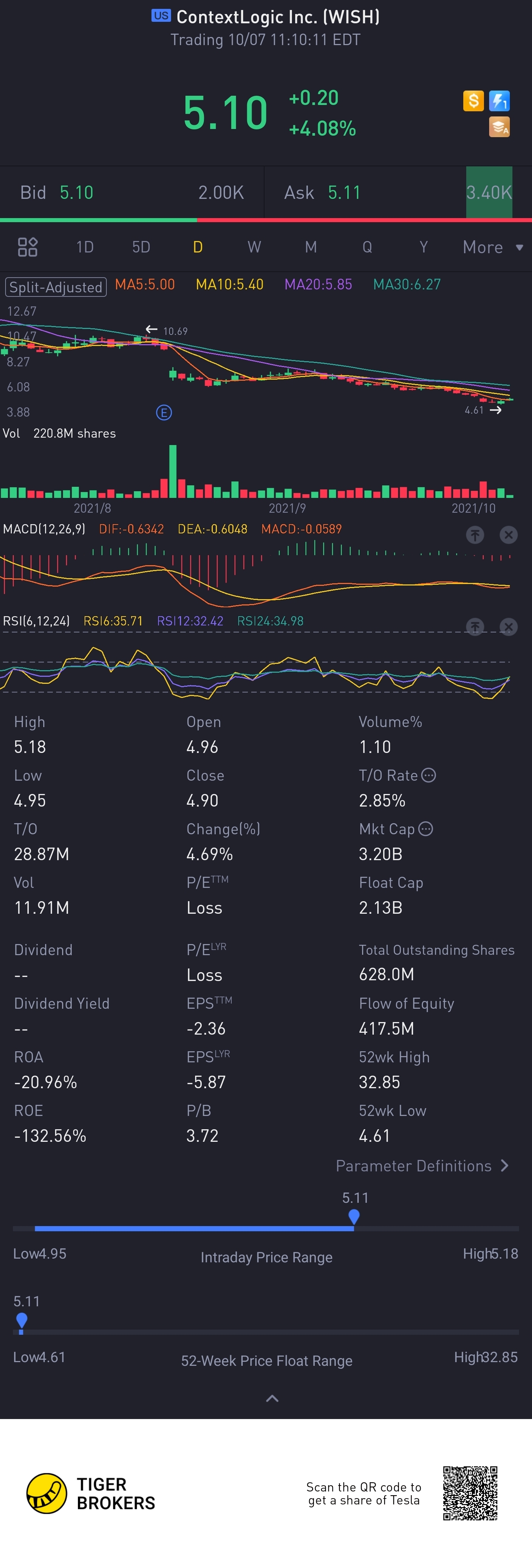The image size is (532, 1568).
Task: Tap the orange dollar sign icon
Action: coord(473,101)
